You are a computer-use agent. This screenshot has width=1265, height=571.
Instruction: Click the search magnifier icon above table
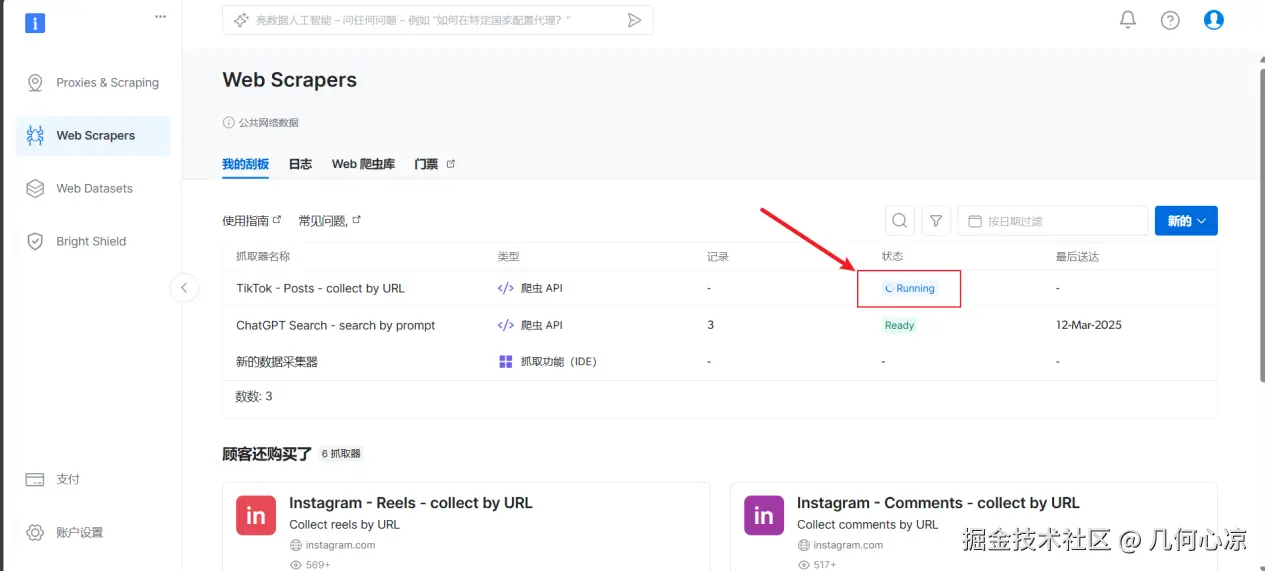tap(900, 221)
